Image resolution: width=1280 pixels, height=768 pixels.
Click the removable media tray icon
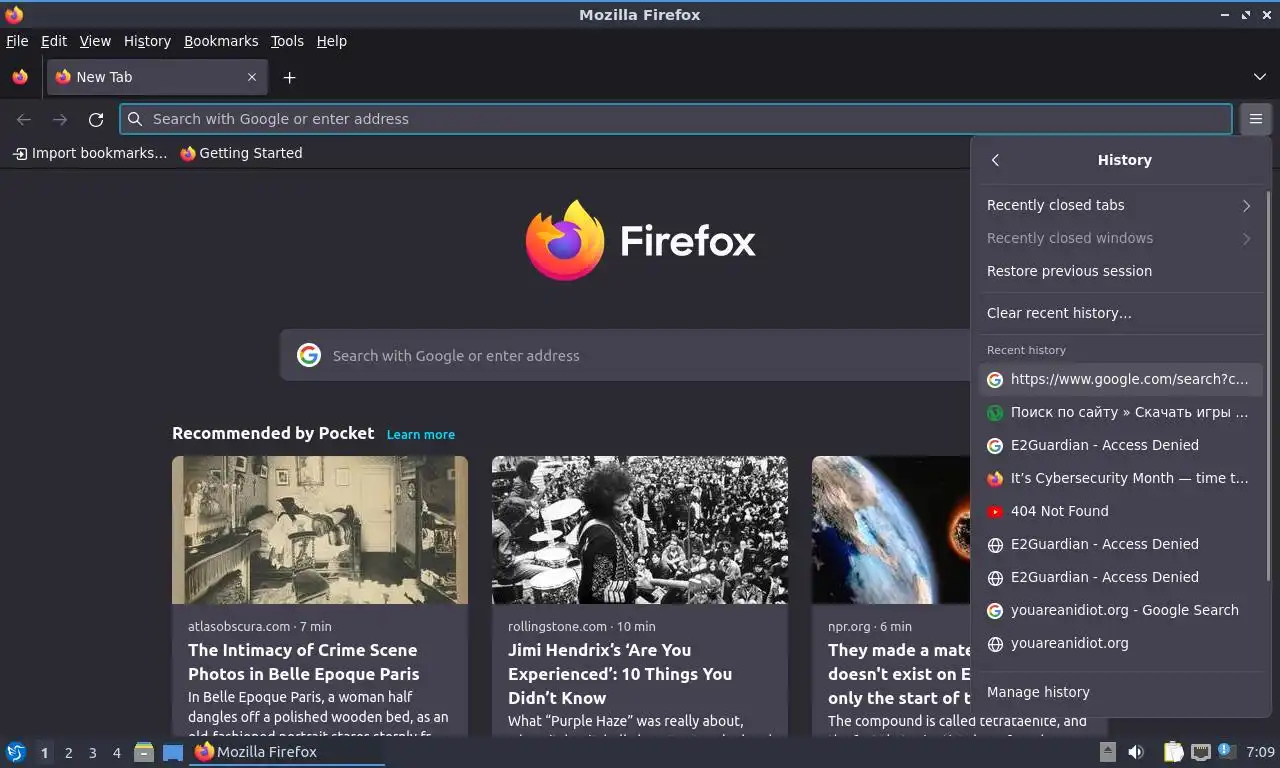point(1107,752)
